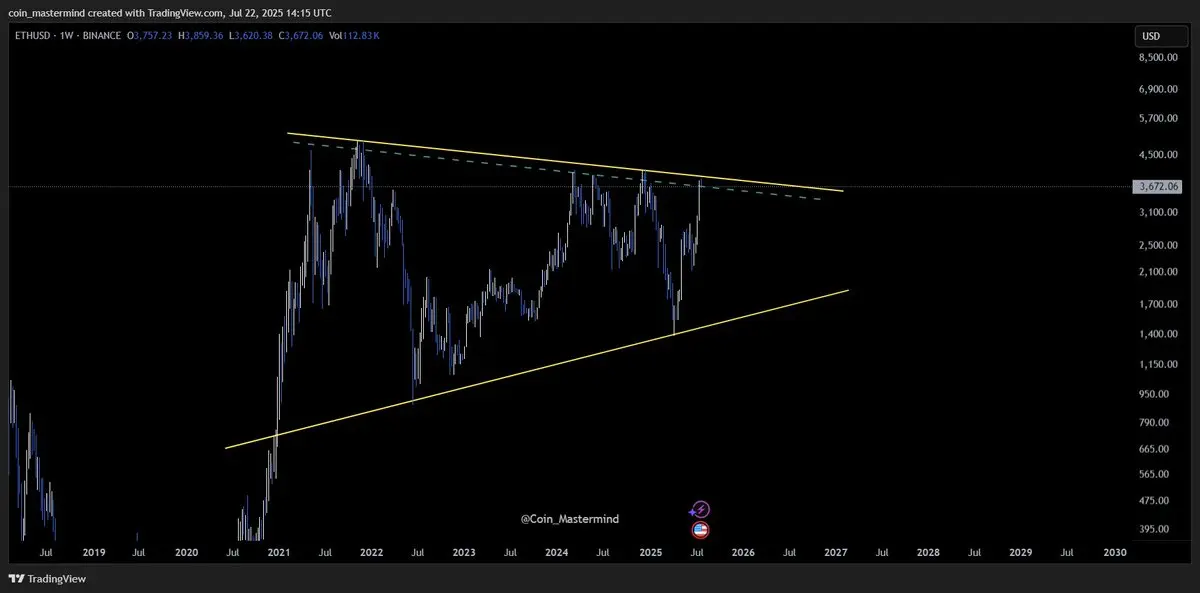Screen dimensions: 1200x593
Task: Click the 2023 label on time axis
Action: coord(464,552)
